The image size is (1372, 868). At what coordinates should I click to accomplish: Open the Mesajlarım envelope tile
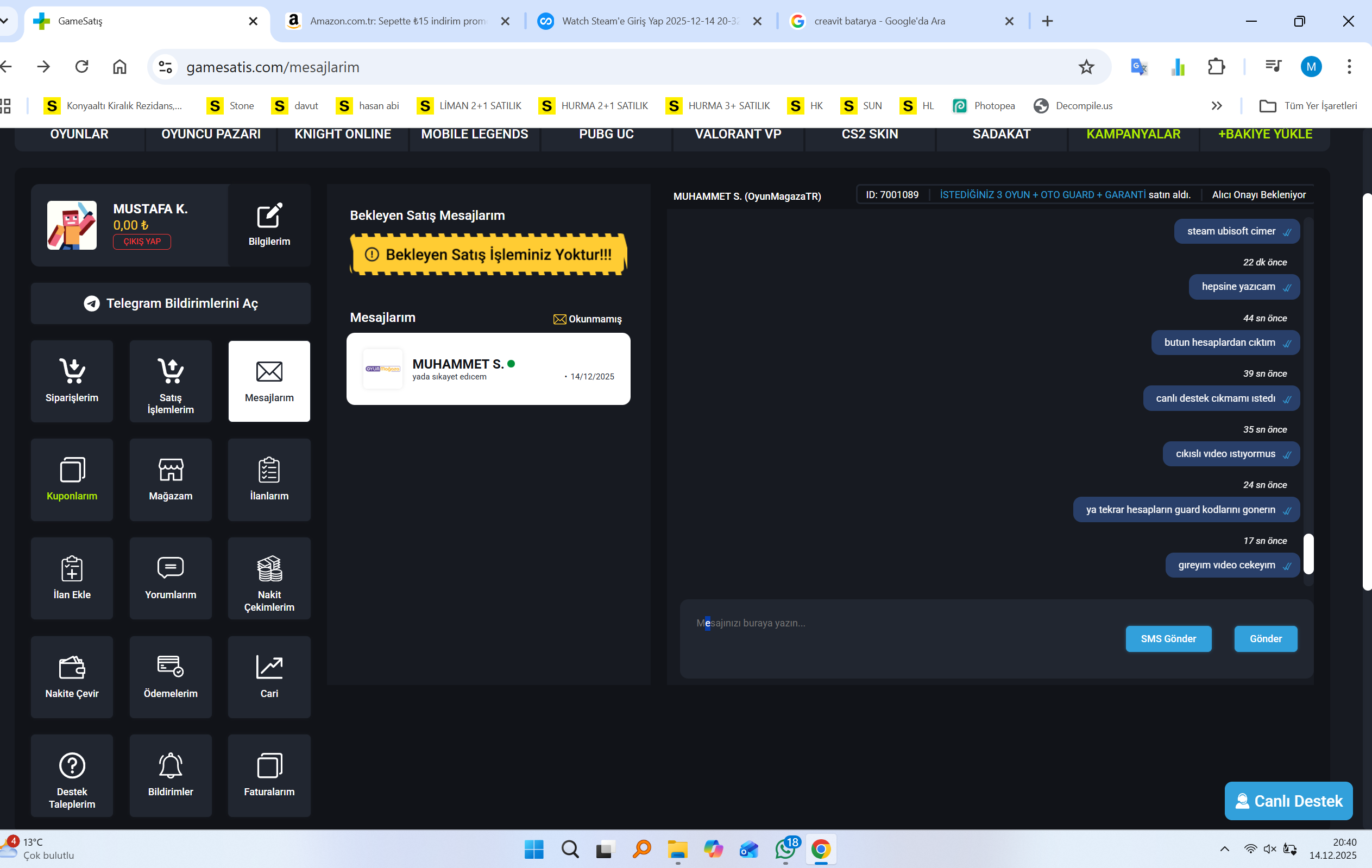[269, 381]
